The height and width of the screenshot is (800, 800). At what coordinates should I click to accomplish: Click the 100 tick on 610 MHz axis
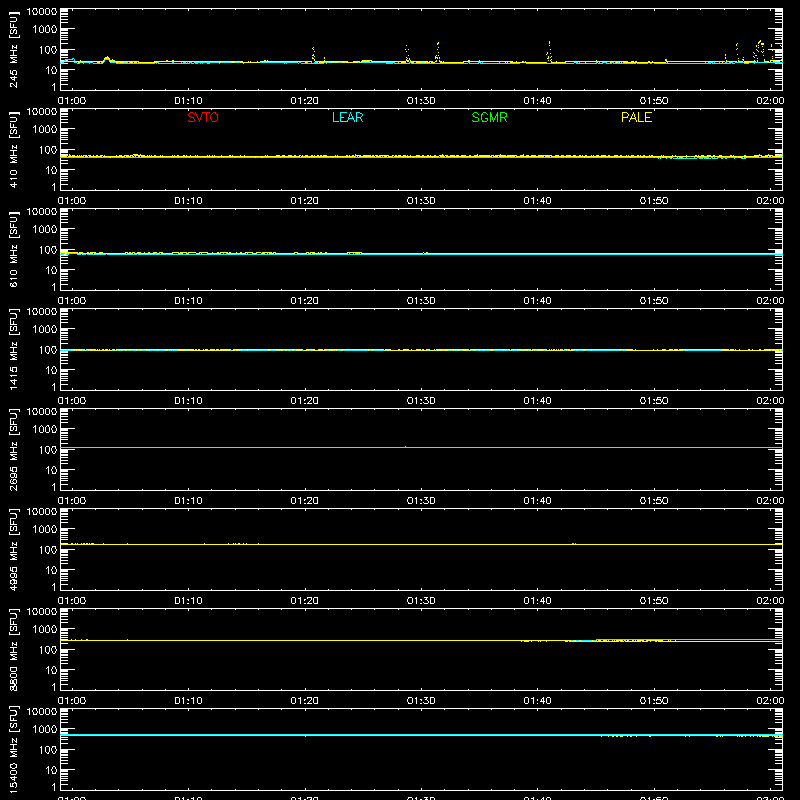click(x=48, y=250)
